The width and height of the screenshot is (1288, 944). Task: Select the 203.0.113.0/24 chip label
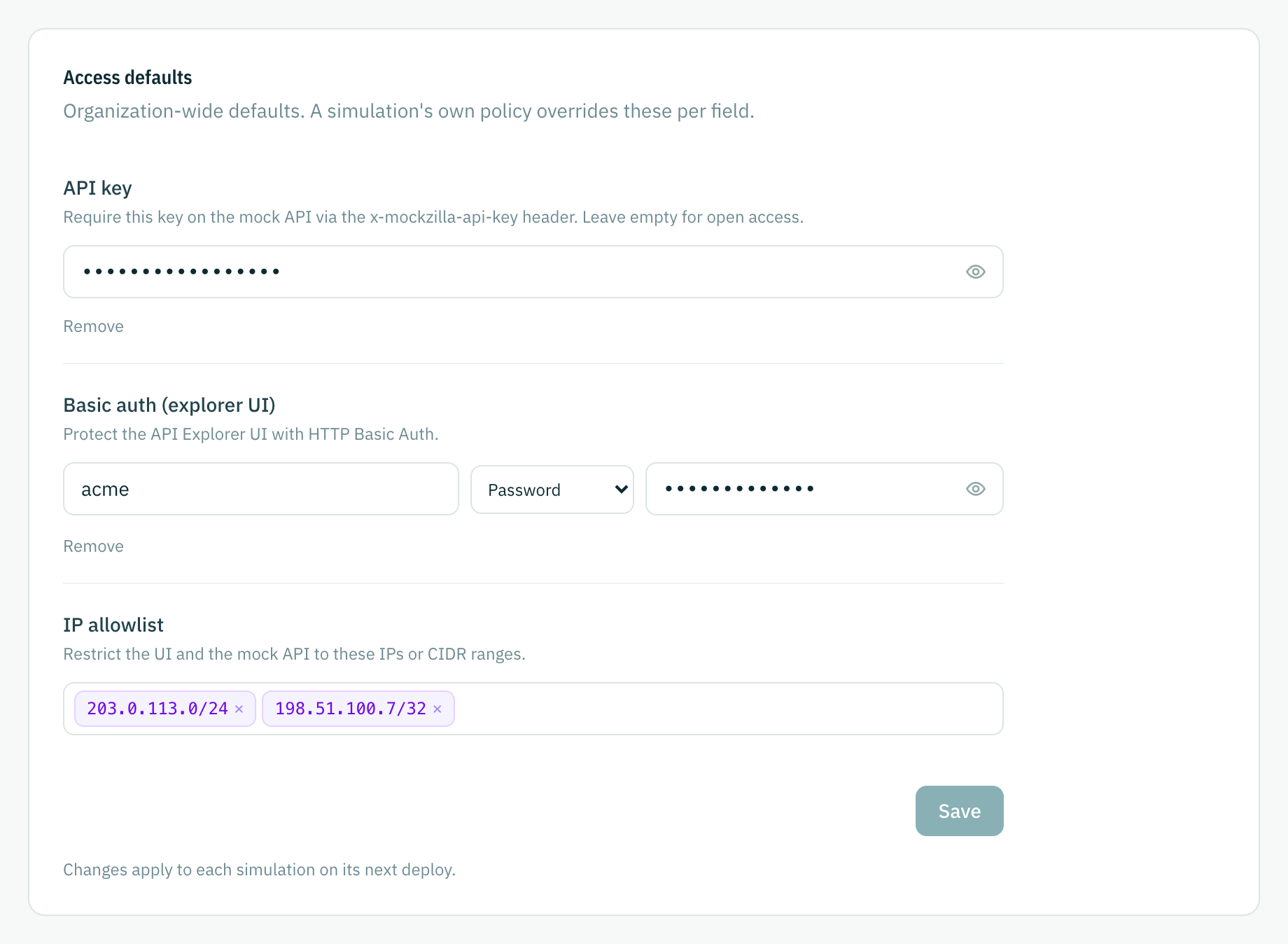point(157,709)
